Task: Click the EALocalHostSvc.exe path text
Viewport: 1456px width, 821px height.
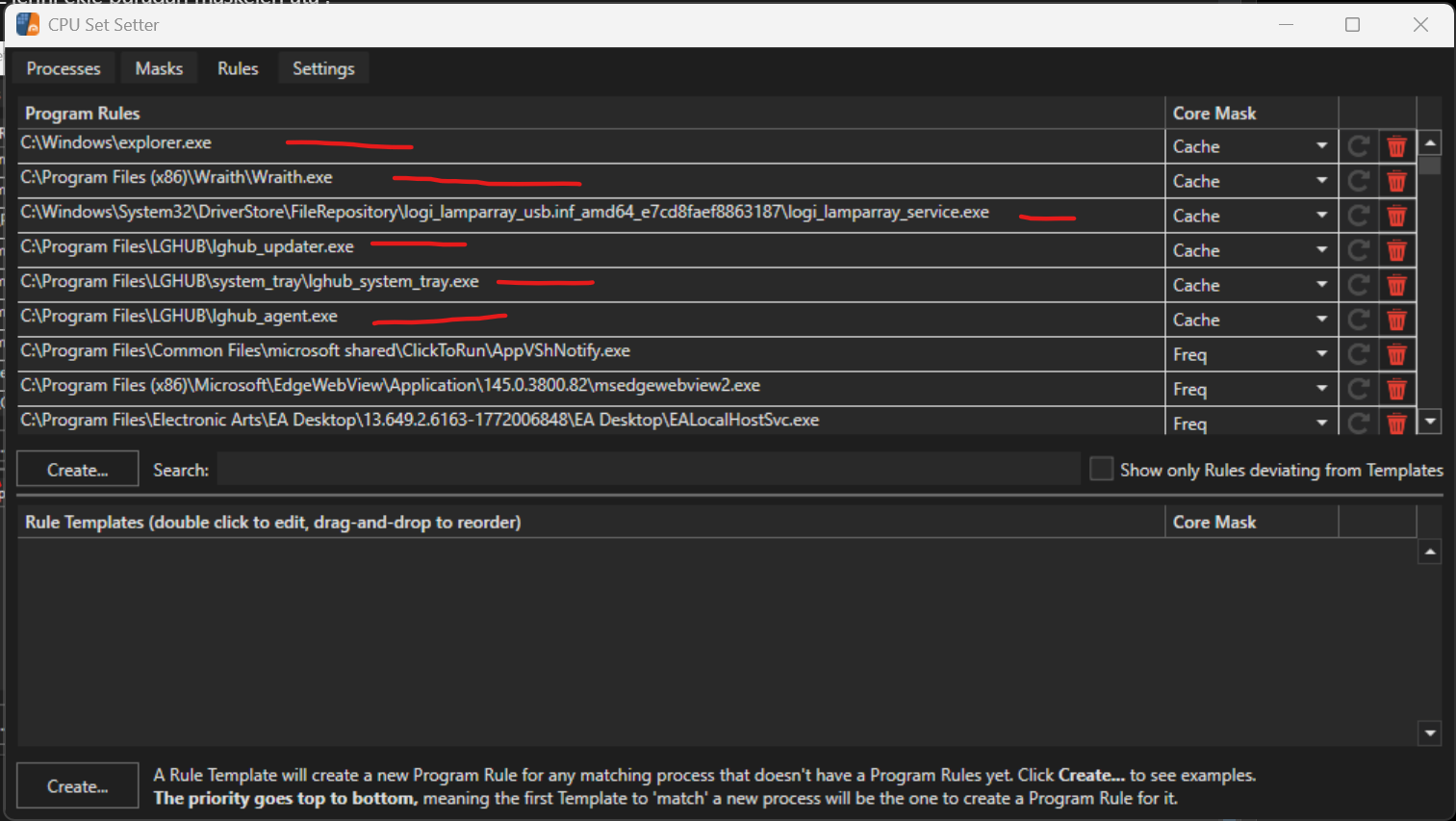Action: click(420, 420)
